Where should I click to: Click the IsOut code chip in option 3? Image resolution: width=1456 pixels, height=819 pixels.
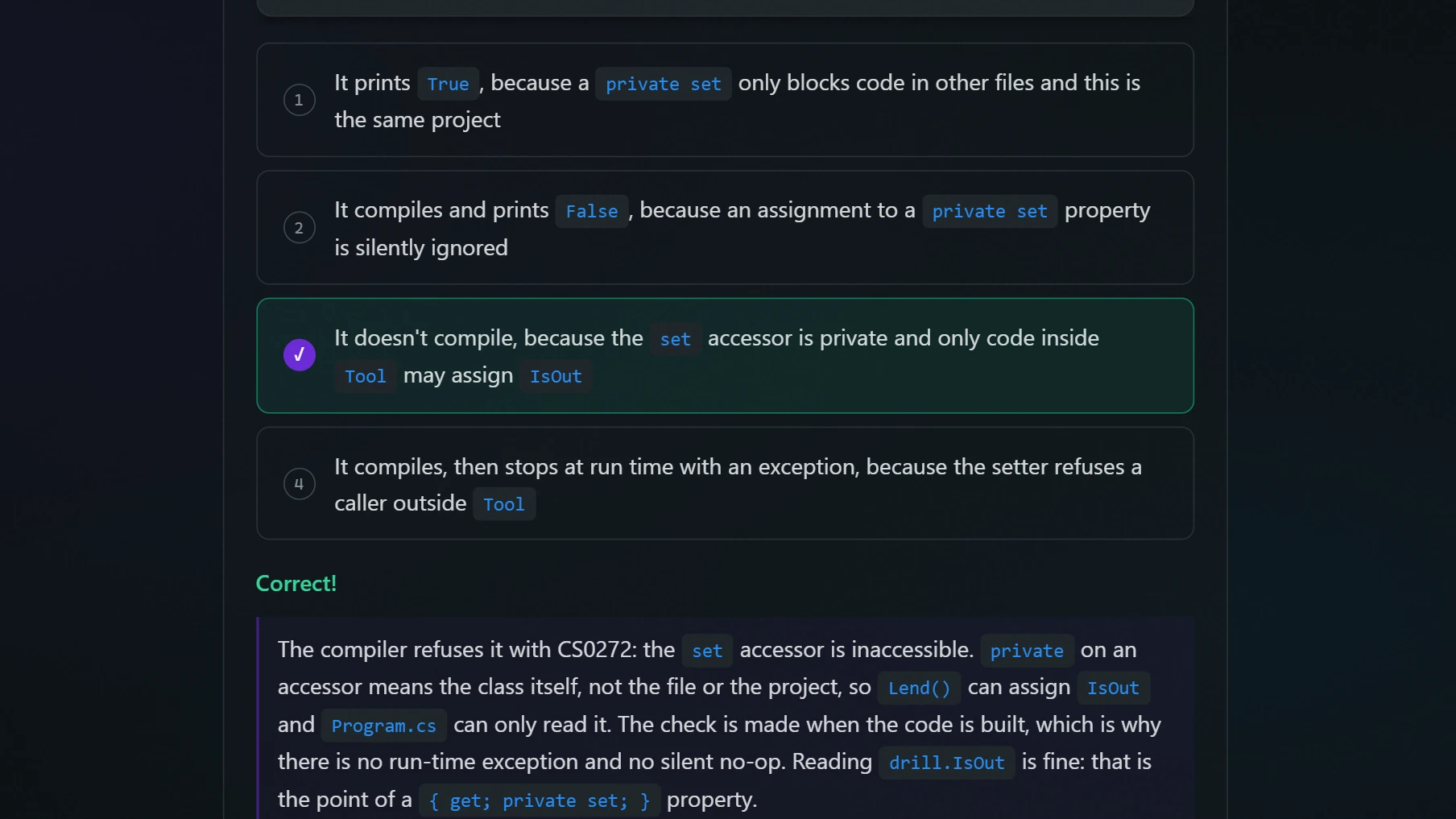tap(556, 376)
